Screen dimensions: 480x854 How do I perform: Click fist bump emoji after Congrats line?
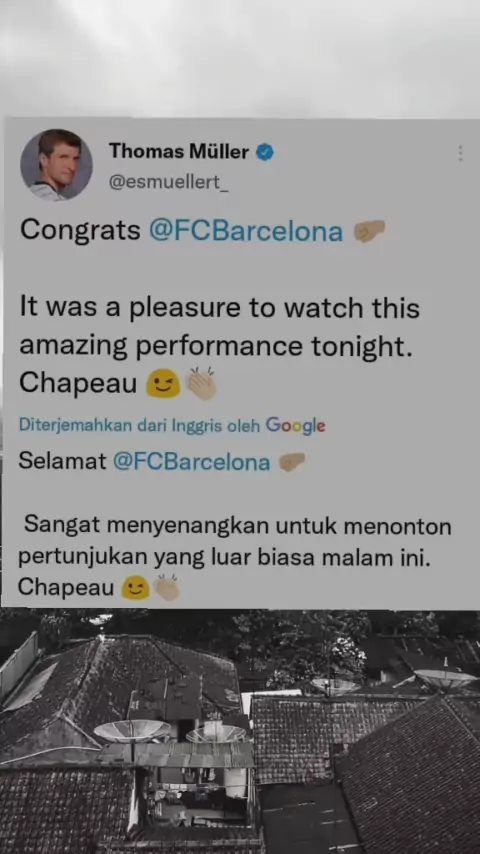(x=369, y=230)
